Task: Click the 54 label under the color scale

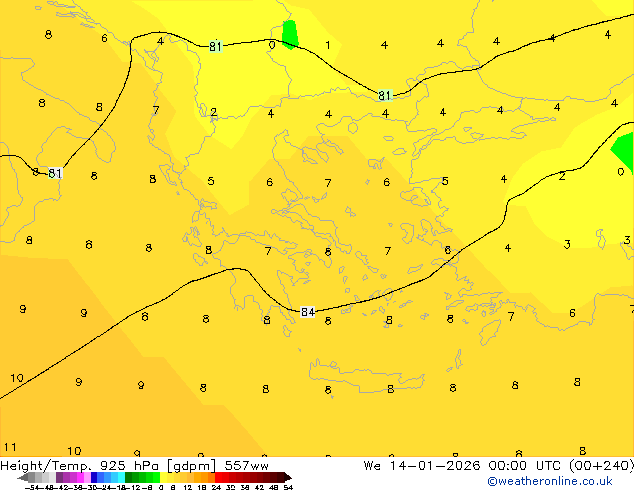Action: pyautogui.click(x=287, y=487)
